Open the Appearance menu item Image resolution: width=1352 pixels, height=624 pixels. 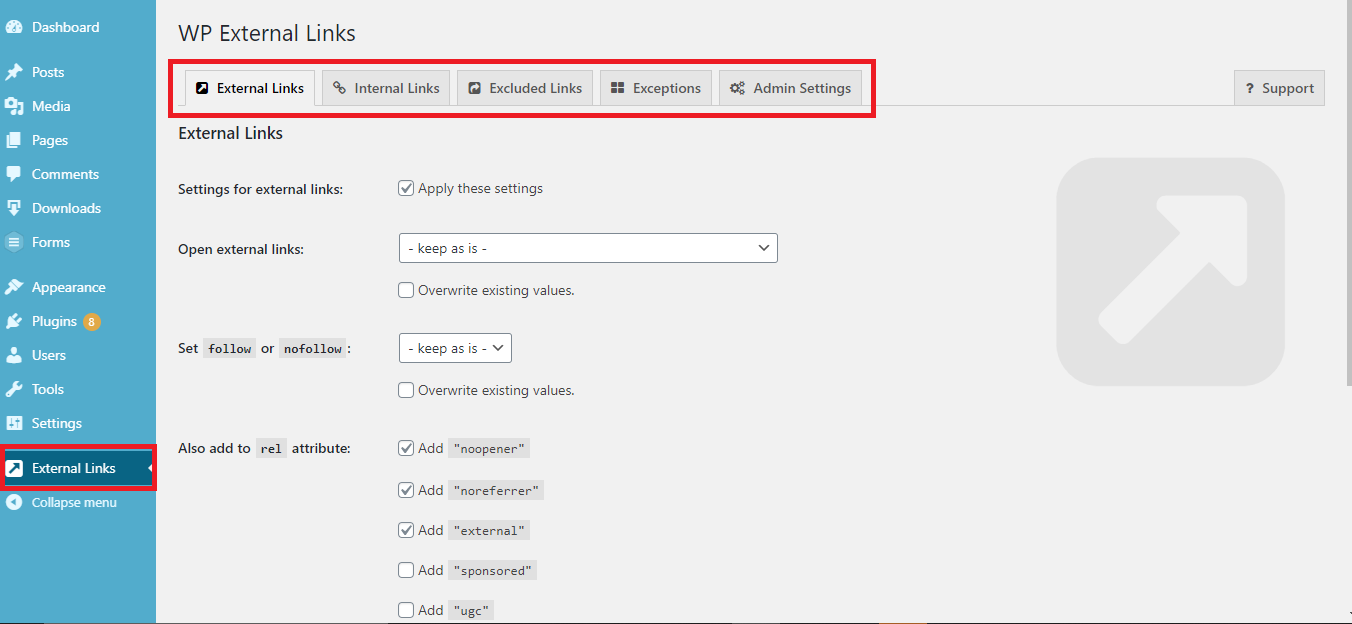[x=78, y=287]
